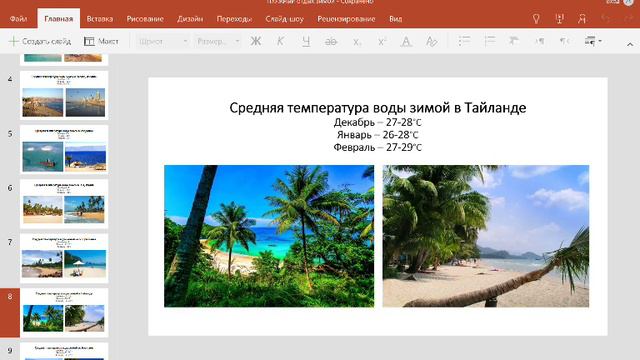Image resolution: width=640 pixels, height=360 pixels.
Task: Start the slideshow from the title bar icon
Action: pos(560,18)
